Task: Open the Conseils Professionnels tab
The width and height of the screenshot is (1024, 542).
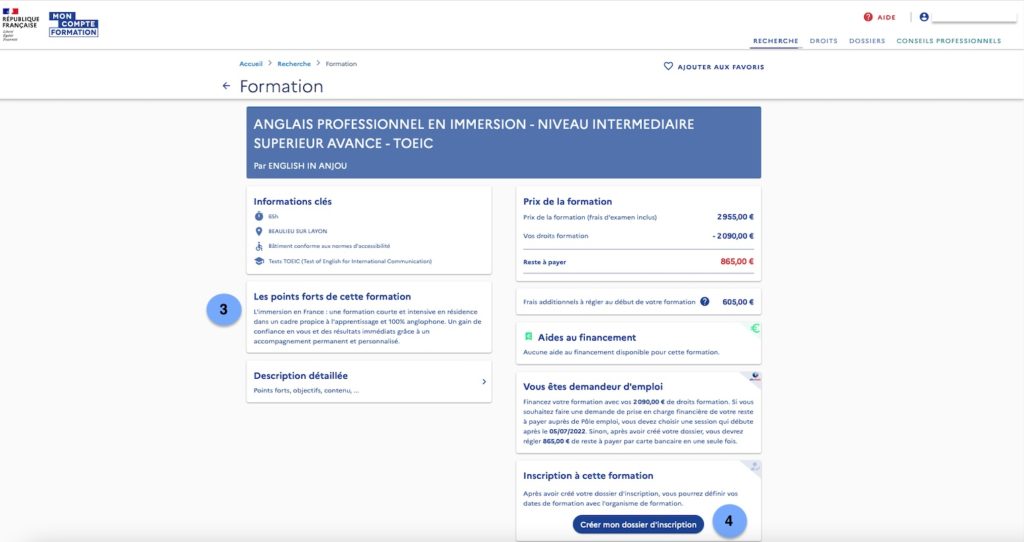Action: click(948, 40)
